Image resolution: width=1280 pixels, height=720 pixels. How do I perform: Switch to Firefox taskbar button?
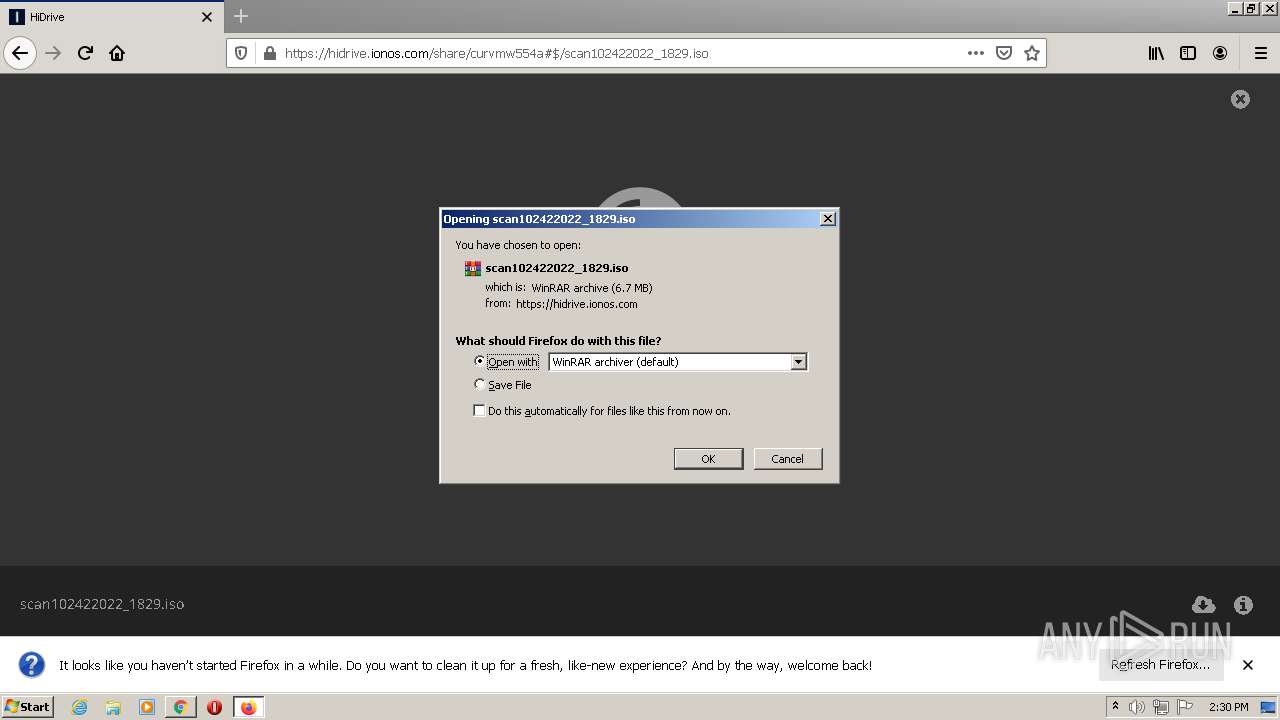click(248, 707)
